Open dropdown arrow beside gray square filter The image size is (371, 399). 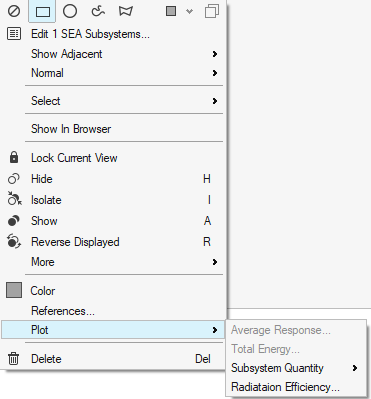click(189, 12)
